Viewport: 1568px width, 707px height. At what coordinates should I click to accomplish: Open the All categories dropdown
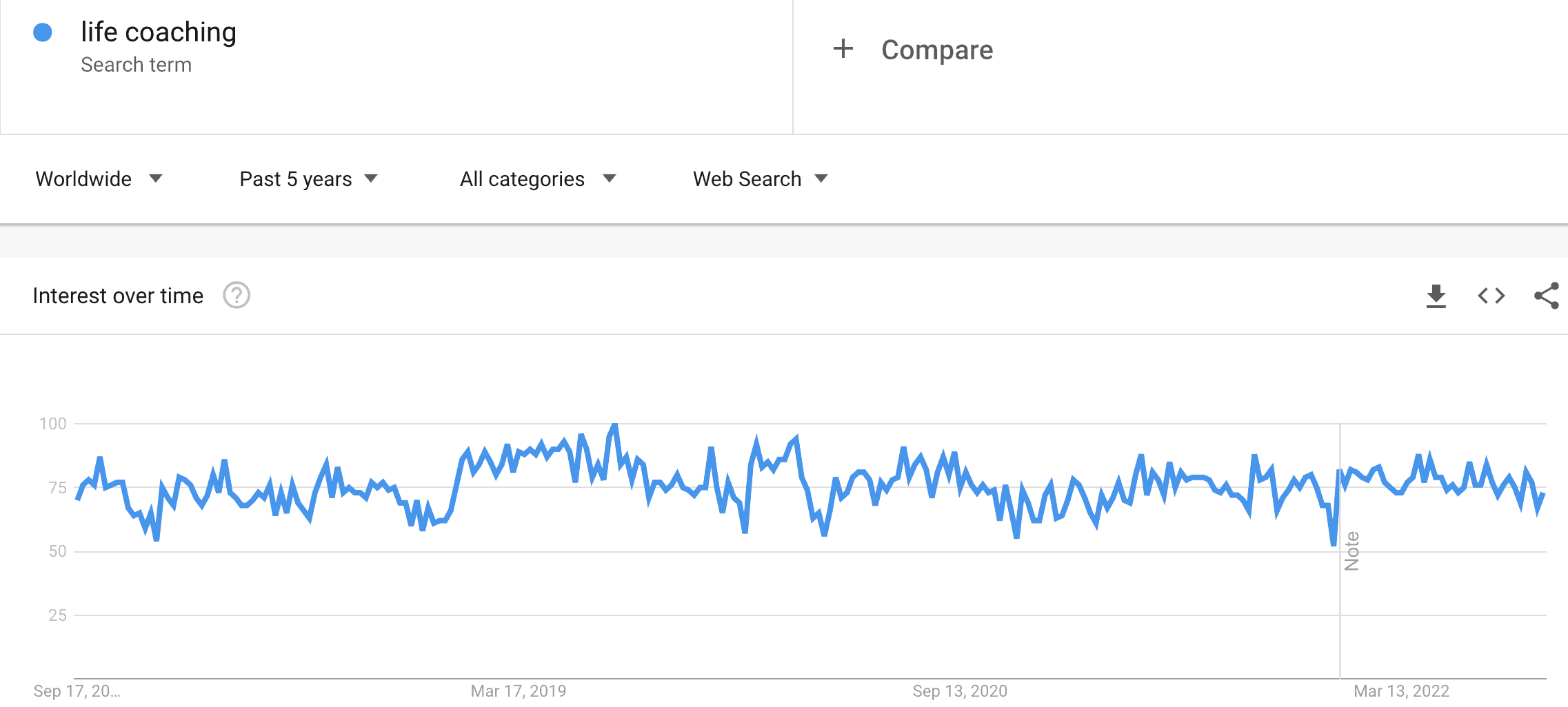(538, 178)
